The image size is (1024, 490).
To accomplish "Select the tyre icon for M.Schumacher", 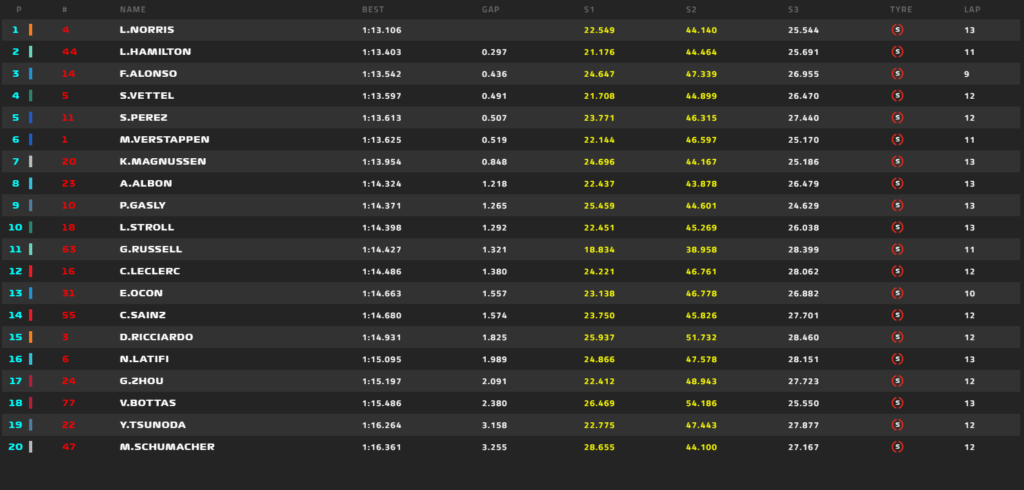I will pyautogui.click(x=897, y=447).
